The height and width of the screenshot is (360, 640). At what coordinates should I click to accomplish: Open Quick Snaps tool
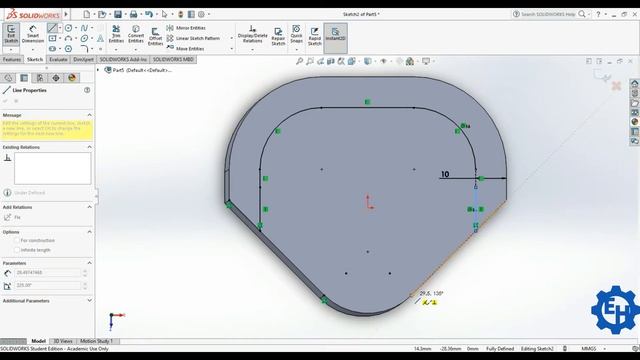(296, 34)
